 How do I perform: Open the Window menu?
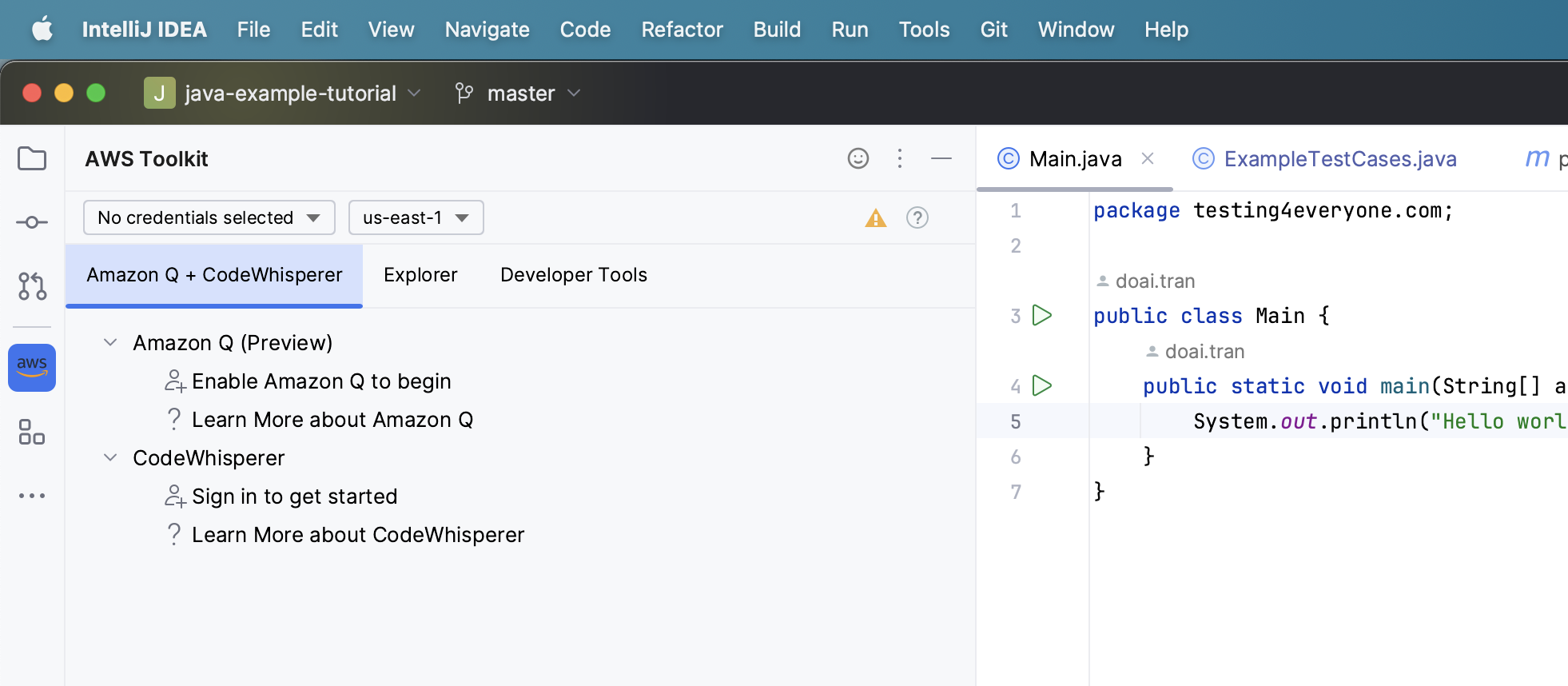click(1077, 30)
